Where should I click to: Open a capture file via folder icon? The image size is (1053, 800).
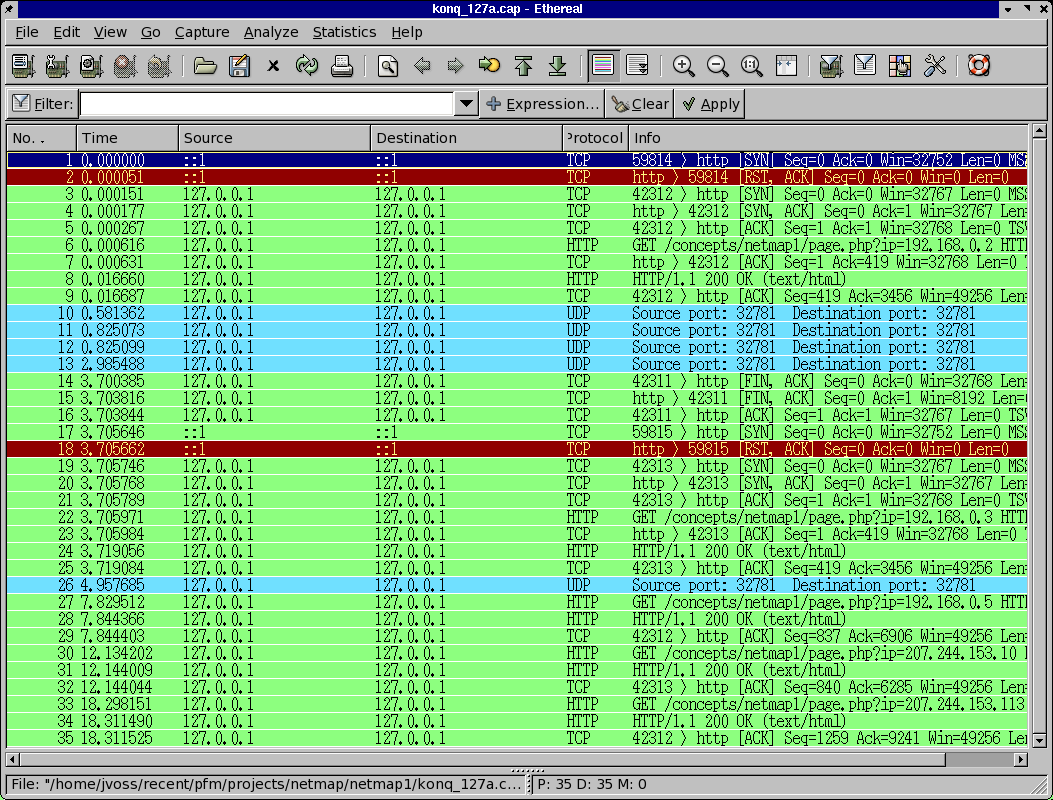point(205,66)
